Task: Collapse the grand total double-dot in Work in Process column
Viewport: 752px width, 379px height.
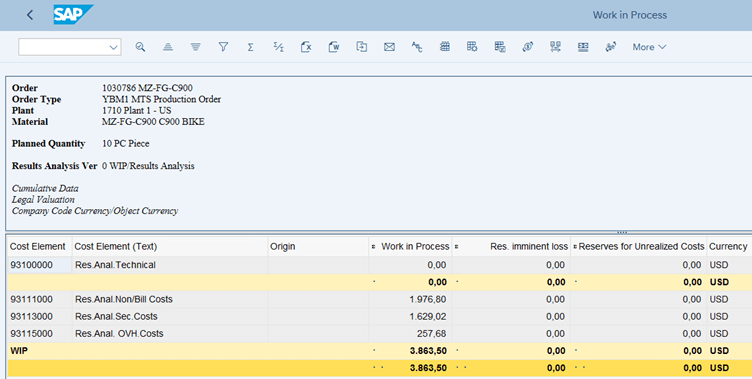Action: point(378,367)
